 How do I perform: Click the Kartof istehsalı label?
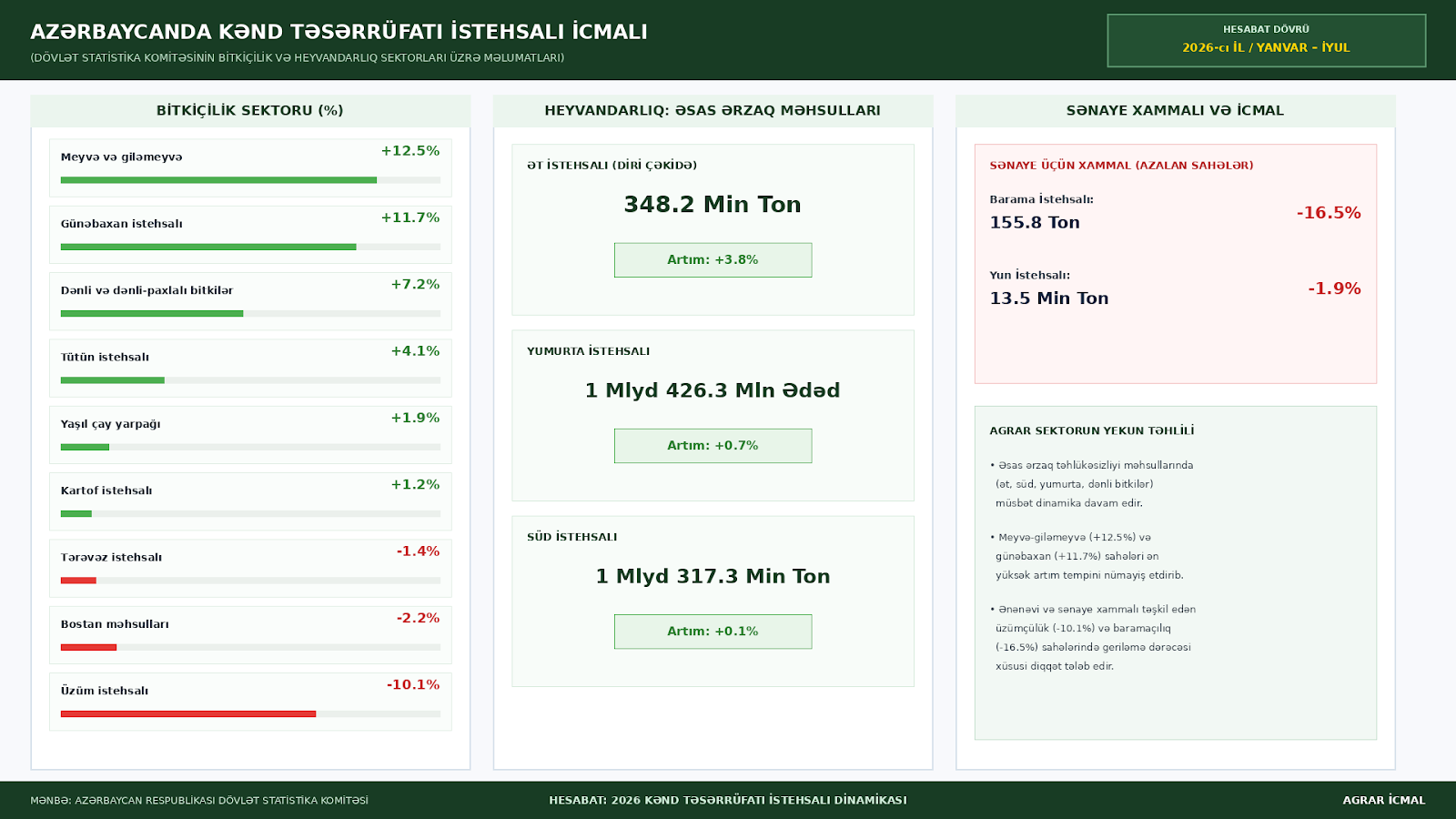pyautogui.click(x=106, y=490)
